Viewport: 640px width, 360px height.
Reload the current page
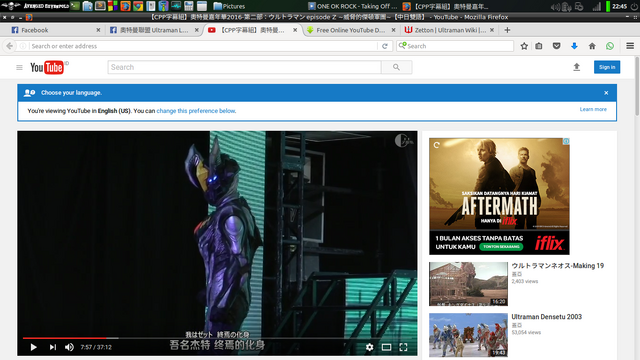click(384, 46)
